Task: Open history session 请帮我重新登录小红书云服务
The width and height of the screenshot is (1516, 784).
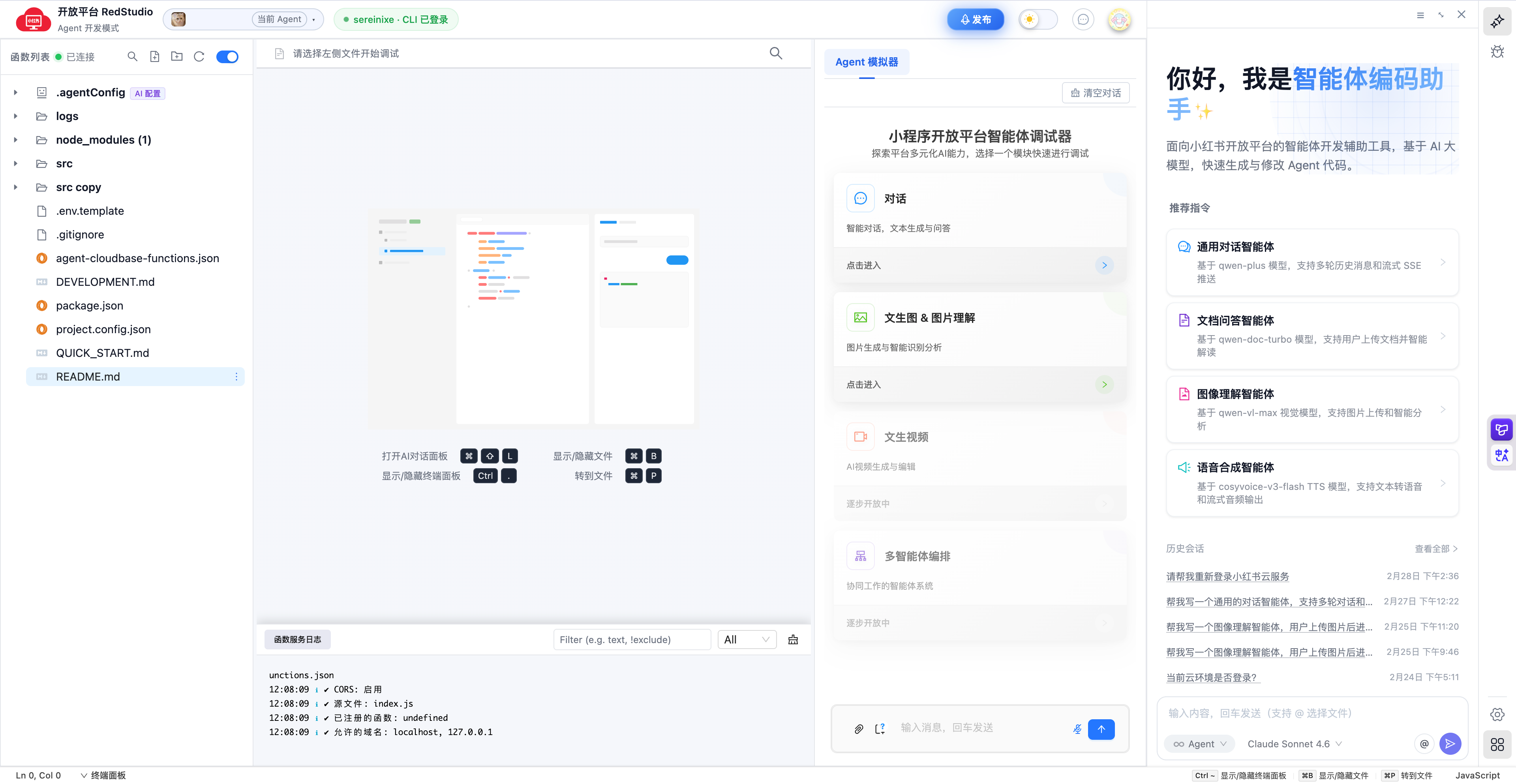Action: point(1228,577)
